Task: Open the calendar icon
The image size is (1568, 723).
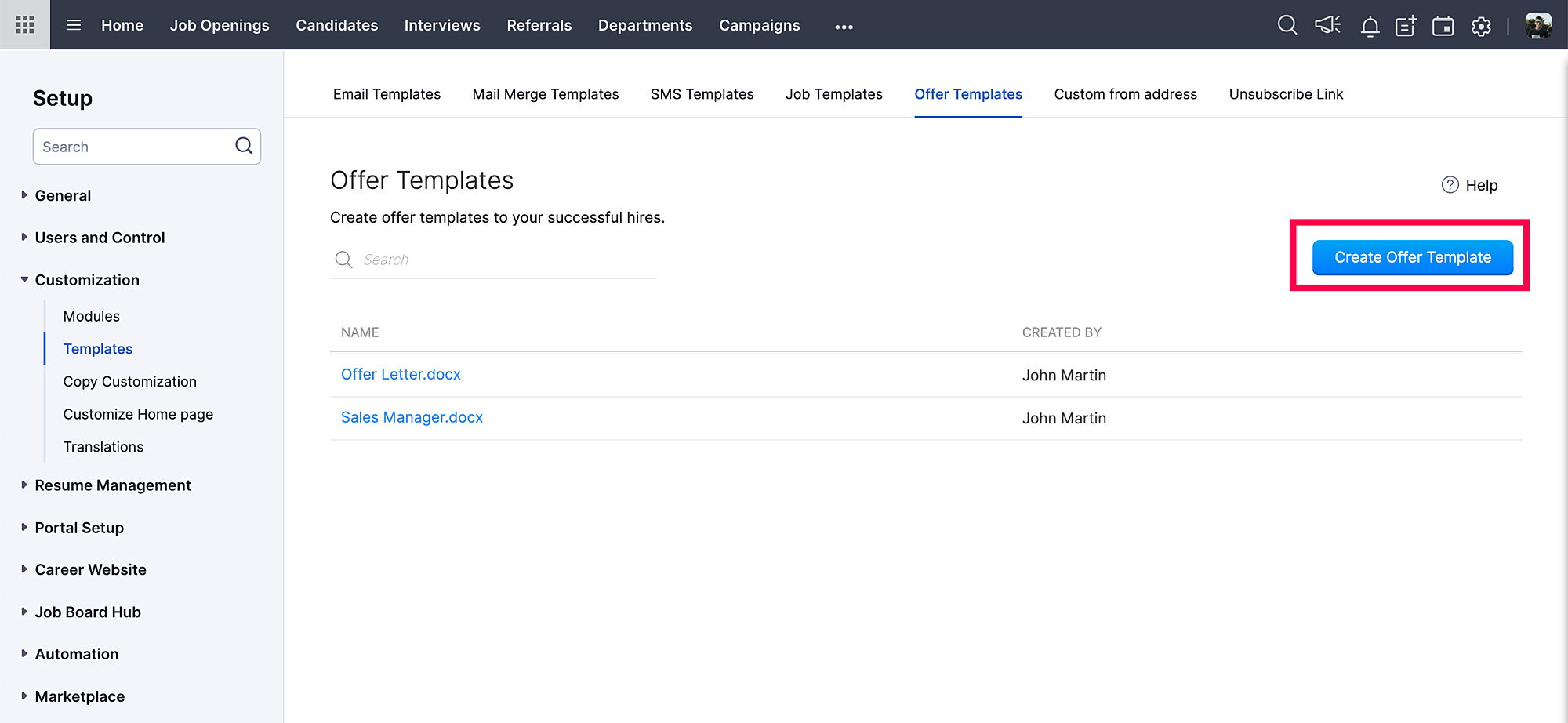Action: pyautogui.click(x=1443, y=26)
